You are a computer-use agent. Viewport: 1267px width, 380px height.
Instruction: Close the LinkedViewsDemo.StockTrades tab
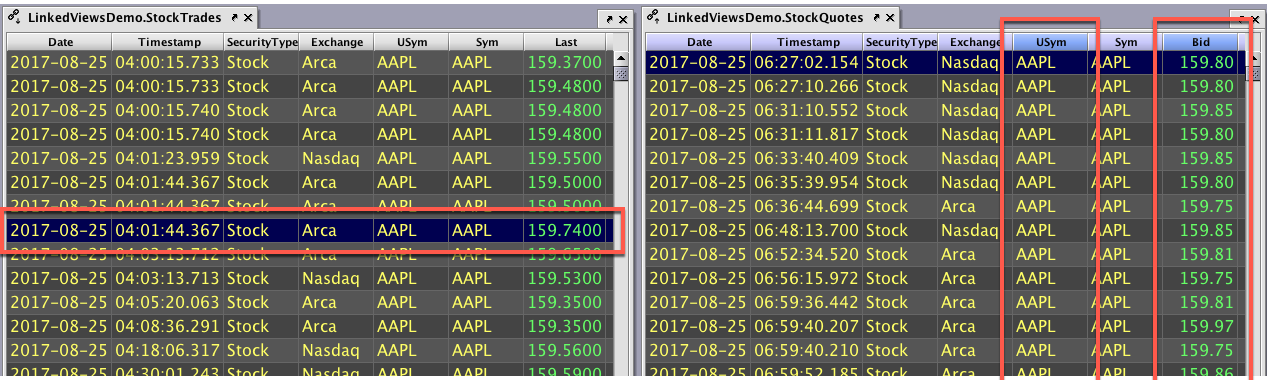coord(248,17)
